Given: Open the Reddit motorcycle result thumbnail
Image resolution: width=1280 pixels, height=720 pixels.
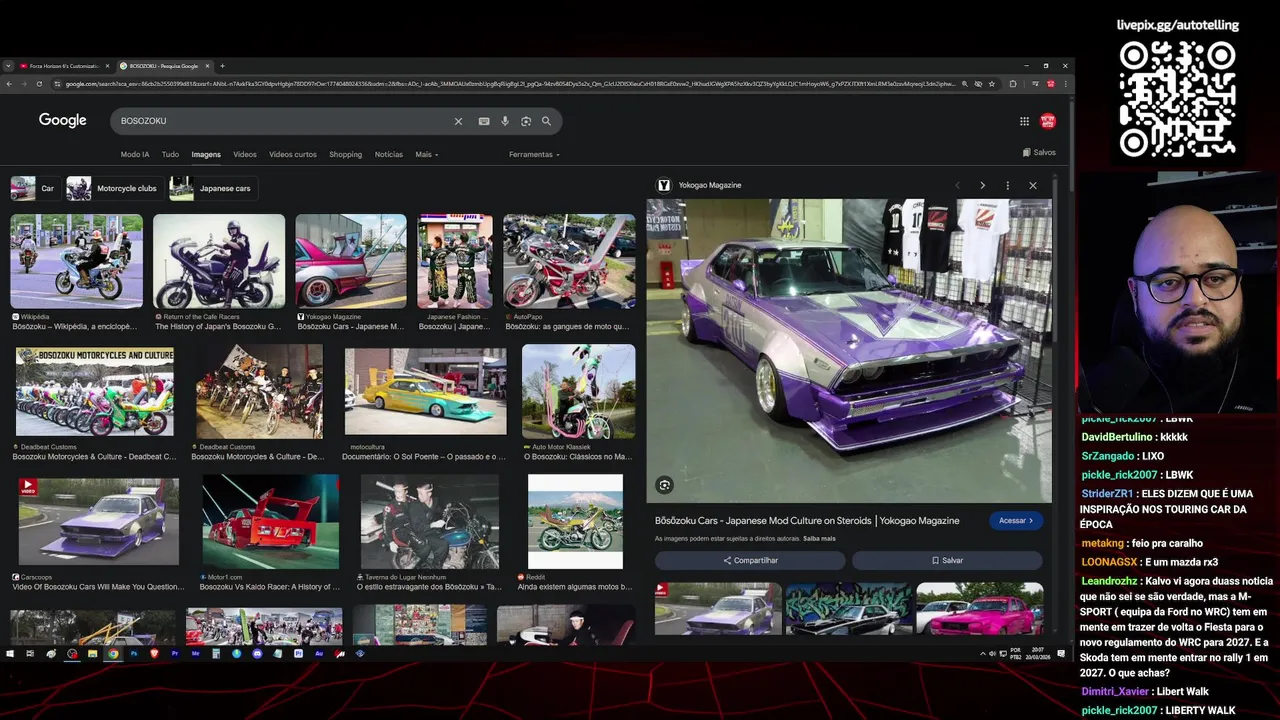Looking at the screenshot, I should click(x=575, y=521).
